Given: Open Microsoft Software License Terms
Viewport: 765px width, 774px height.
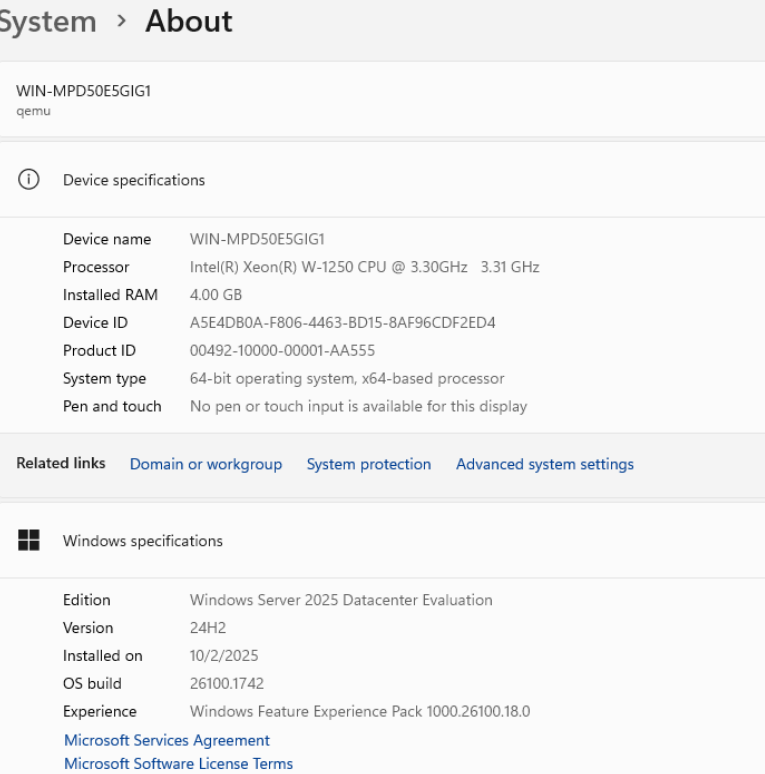Looking at the screenshot, I should click(179, 763).
